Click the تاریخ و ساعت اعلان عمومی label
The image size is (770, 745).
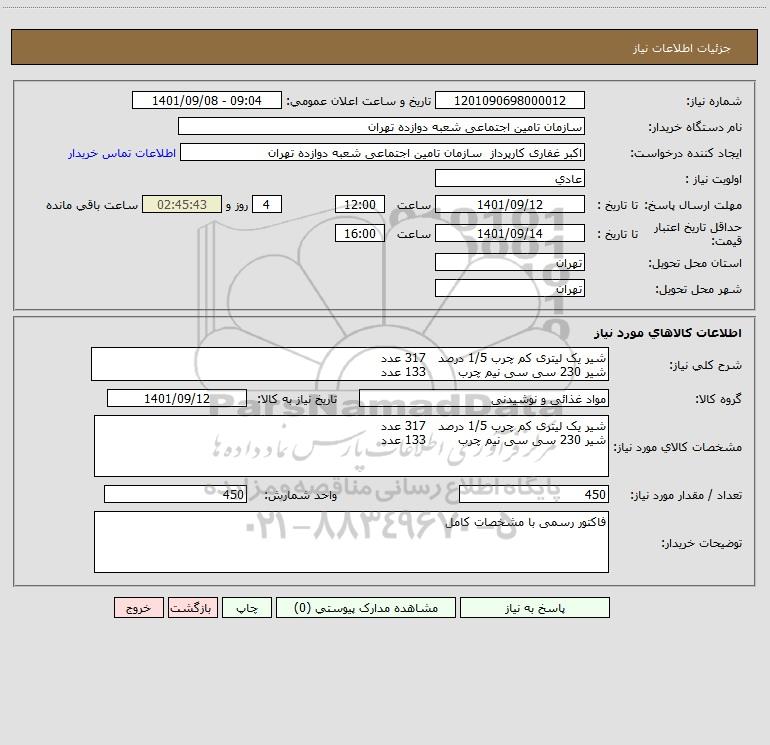pyautogui.click(x=358, y=101)
